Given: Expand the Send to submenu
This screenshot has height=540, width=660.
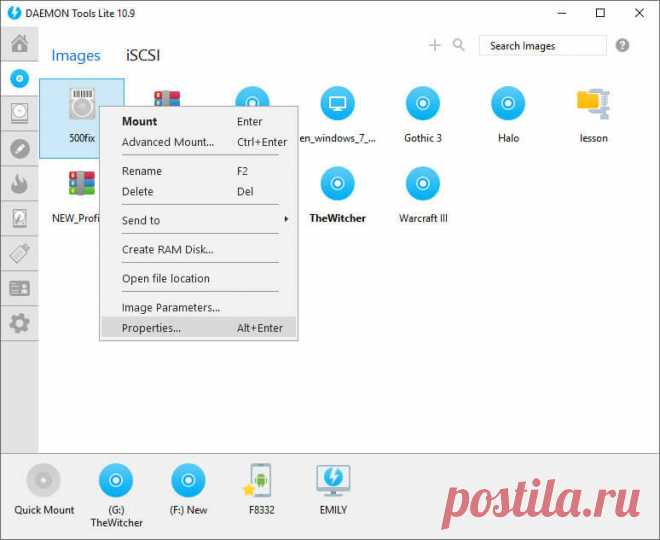Looking at the screenshot, I should [199, 220].
